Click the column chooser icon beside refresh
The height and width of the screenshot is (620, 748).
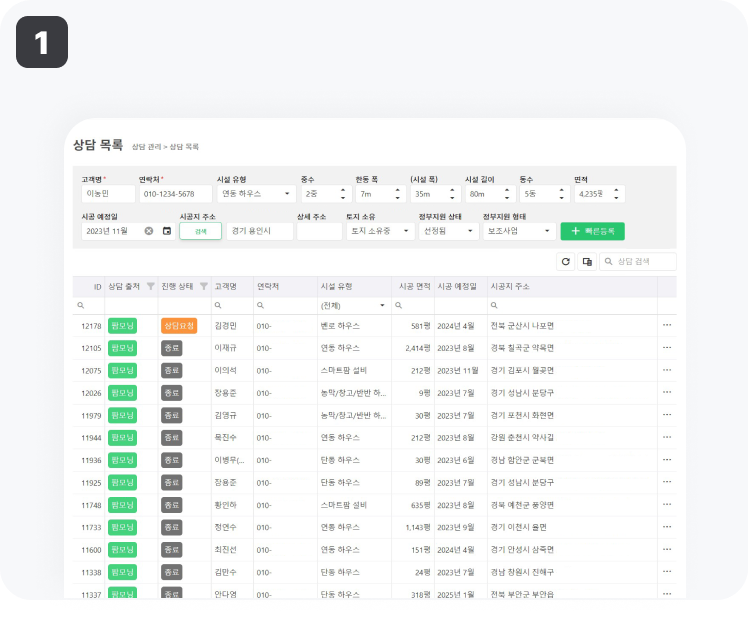(588, 261)
